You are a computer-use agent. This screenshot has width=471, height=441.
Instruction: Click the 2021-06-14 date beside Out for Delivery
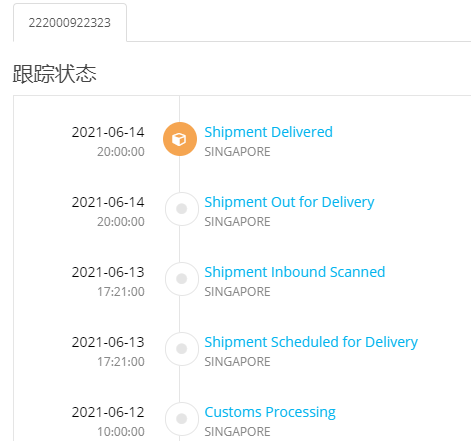pos(108,202)
